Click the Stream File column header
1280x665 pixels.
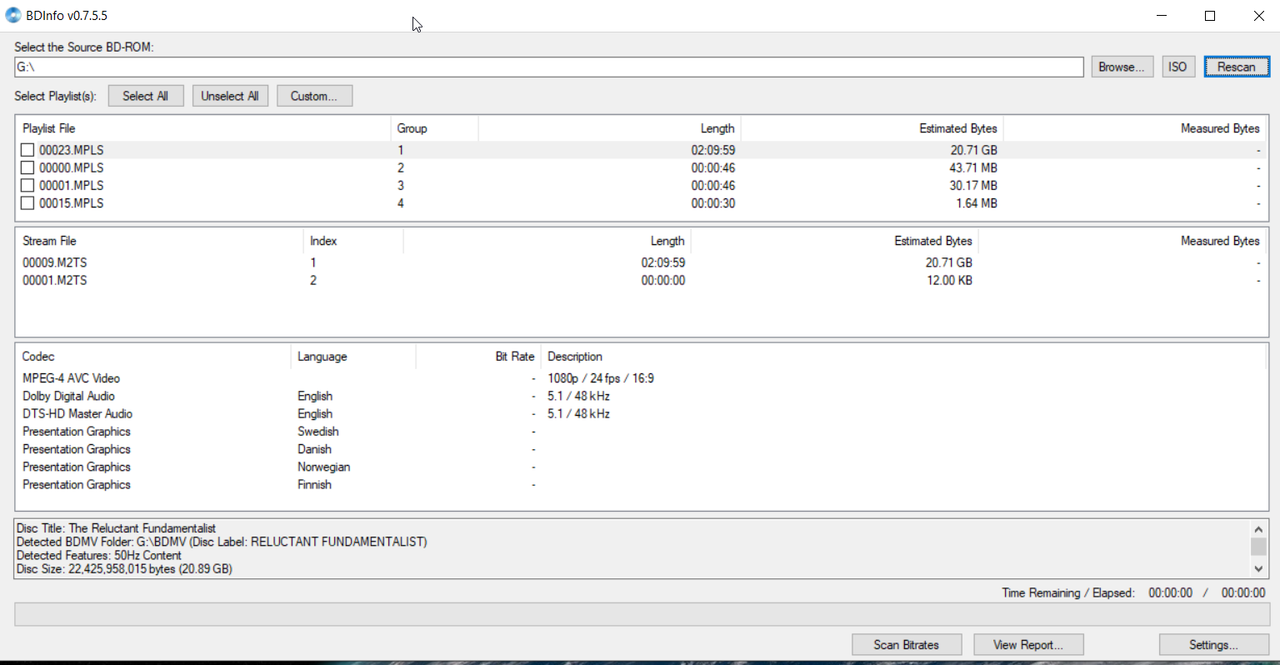tap(160, 241)
